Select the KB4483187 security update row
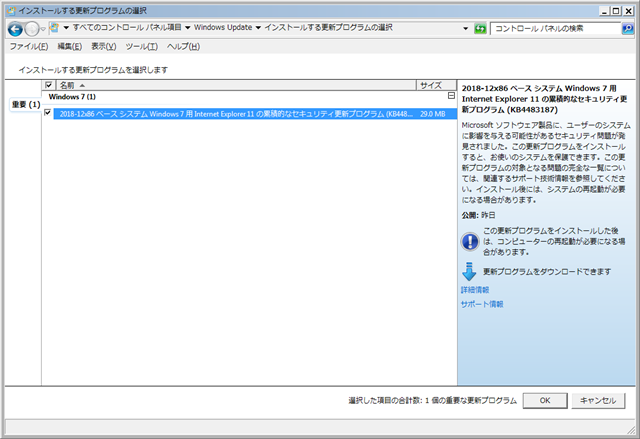Viewport: 640px width, 439px height. point(255,114)
